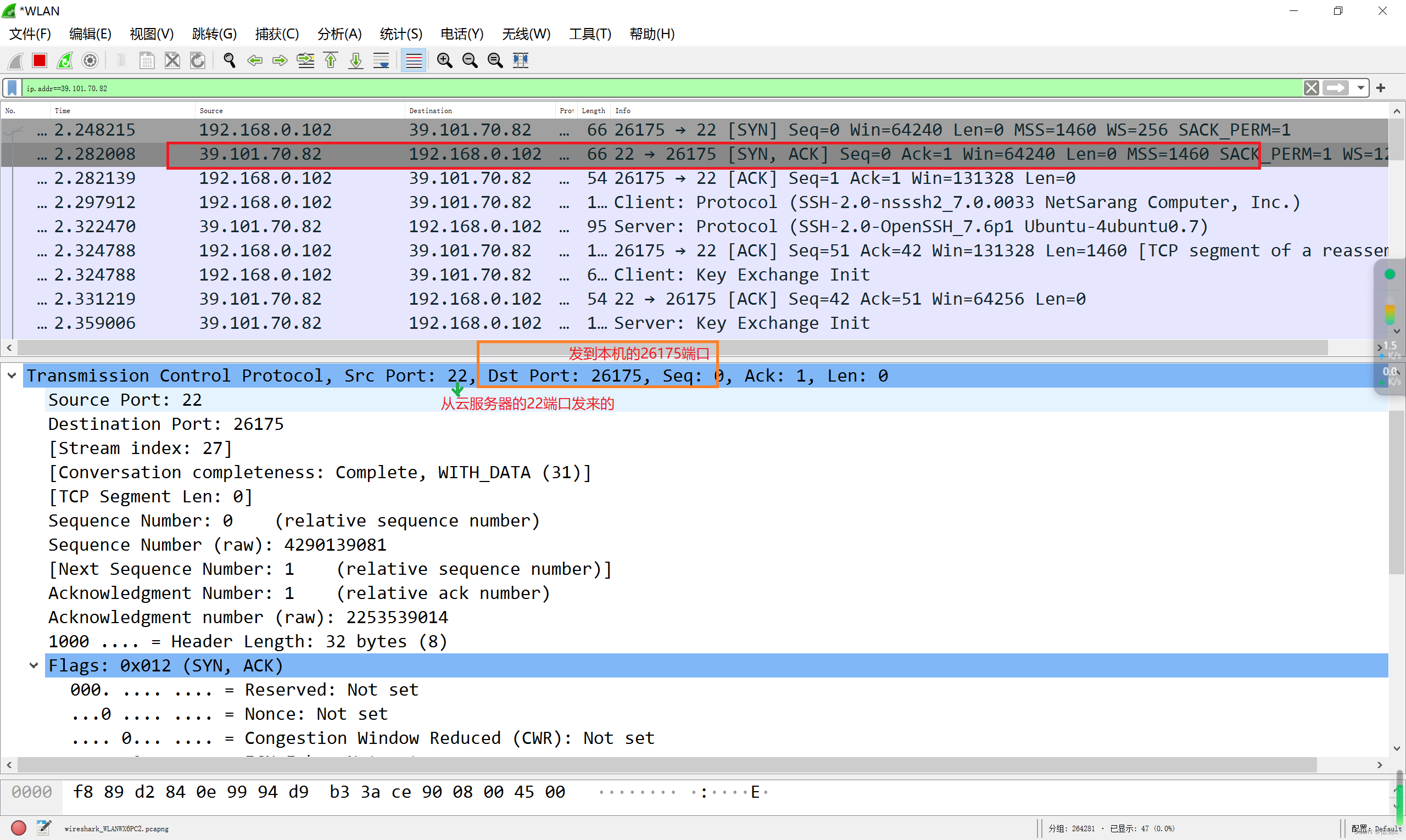This screenshot has width=1406, height=840.
Task: Open the display filter history dropdown
Action: pos(1360,88)
